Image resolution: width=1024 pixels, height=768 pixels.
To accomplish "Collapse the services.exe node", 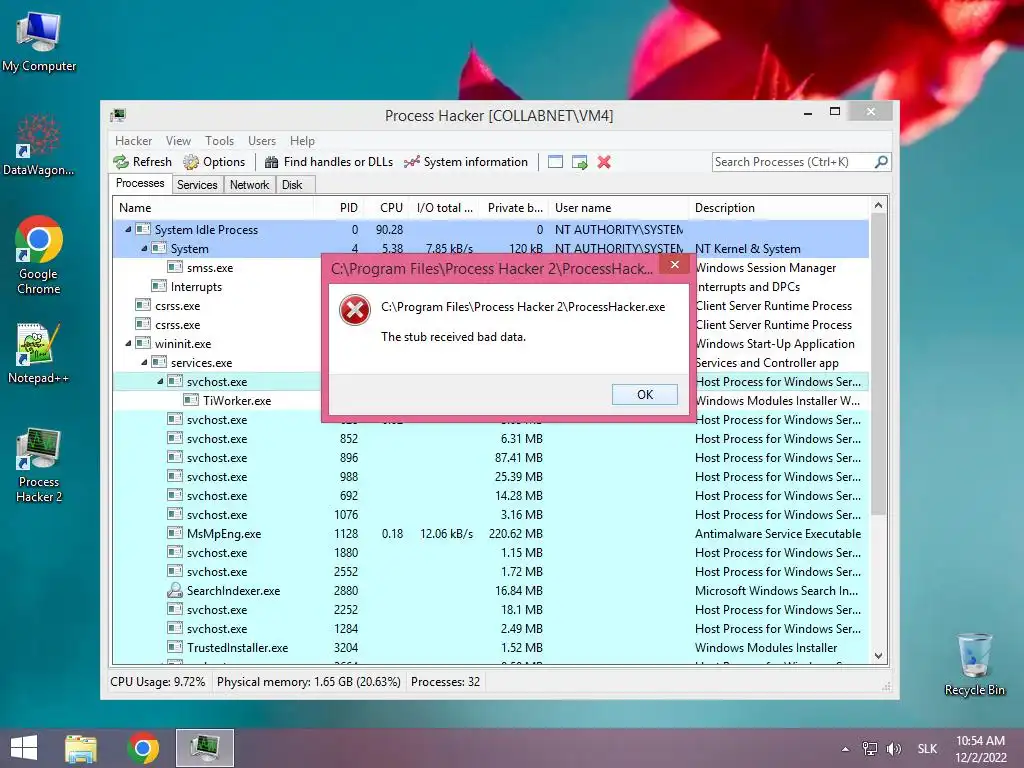I will coord(144,362).
